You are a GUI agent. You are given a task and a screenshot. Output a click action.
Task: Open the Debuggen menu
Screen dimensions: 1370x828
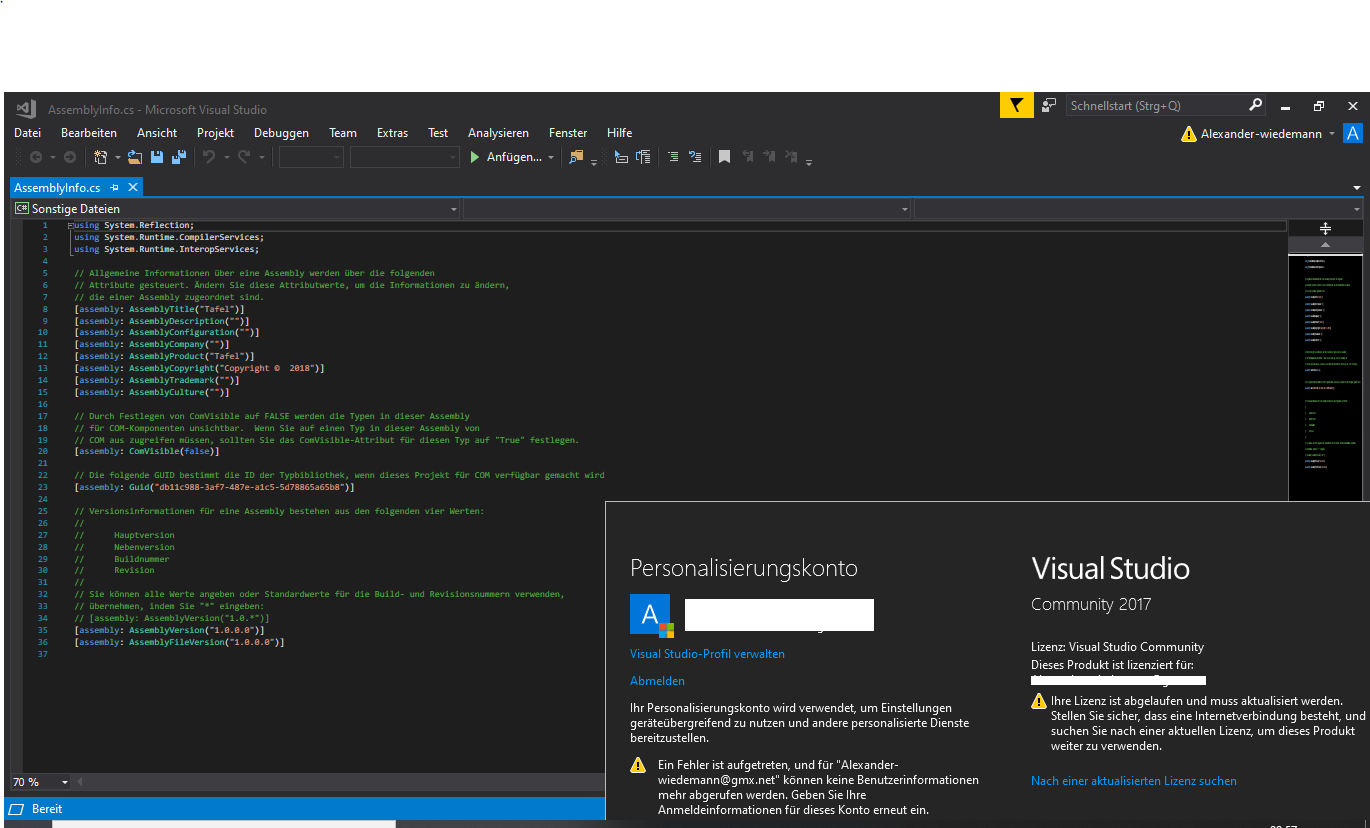[x=281, y=133]
